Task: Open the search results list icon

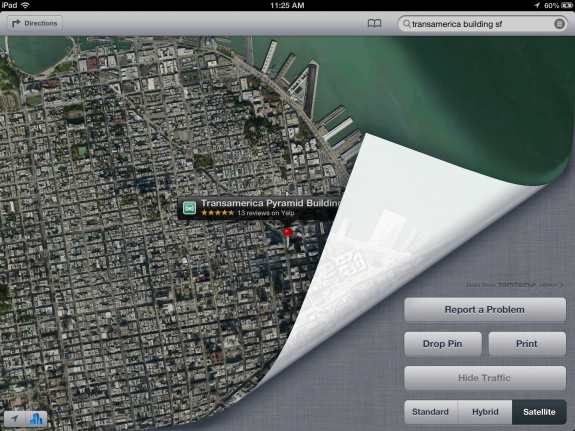Action: [559, 24]
